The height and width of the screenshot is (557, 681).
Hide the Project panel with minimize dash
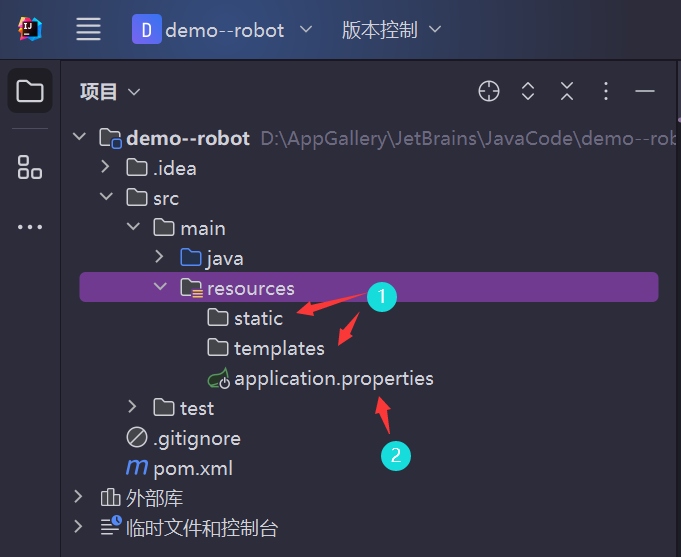click(x=645, y=92)
